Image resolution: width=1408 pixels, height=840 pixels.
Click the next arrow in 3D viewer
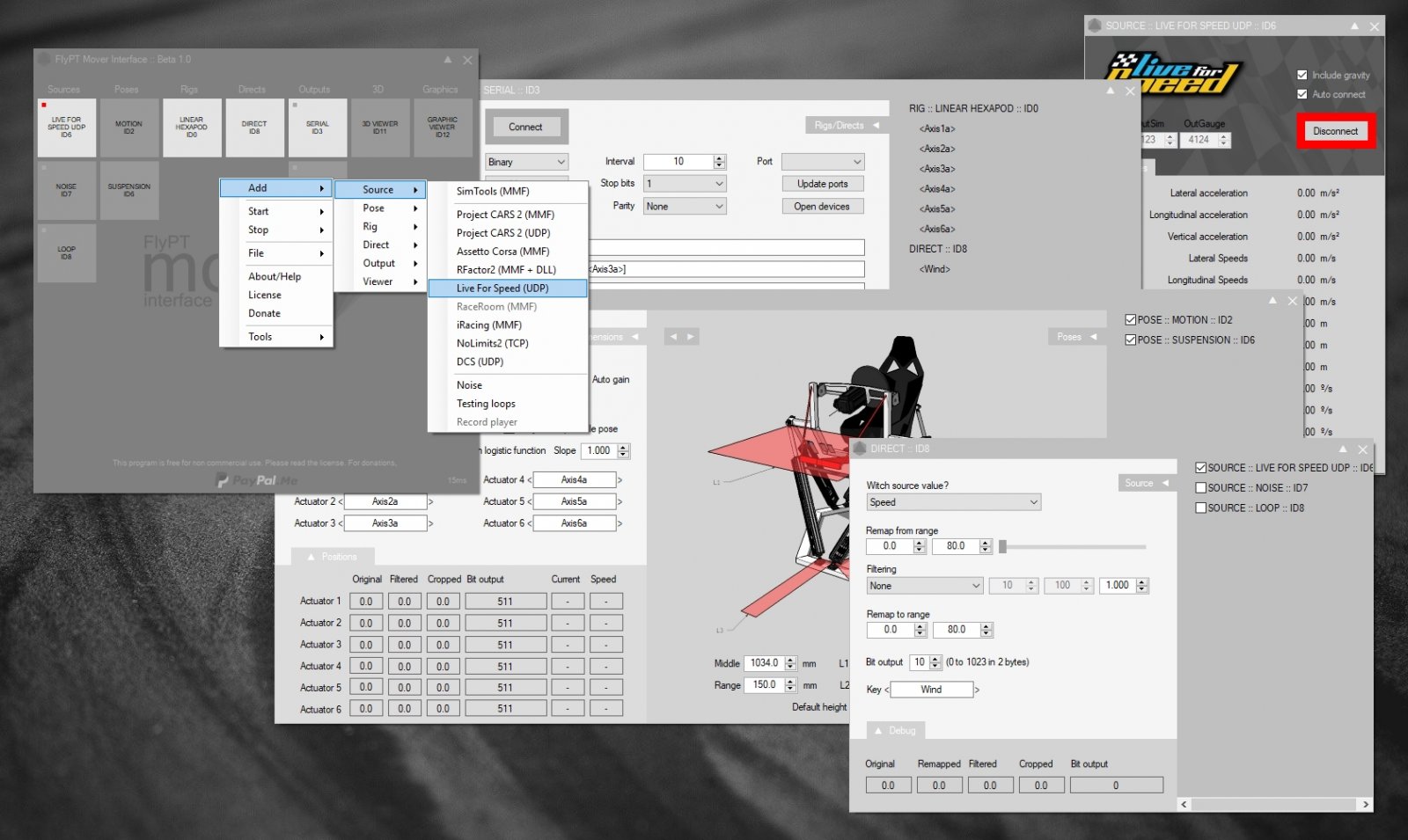coord(690,337)
